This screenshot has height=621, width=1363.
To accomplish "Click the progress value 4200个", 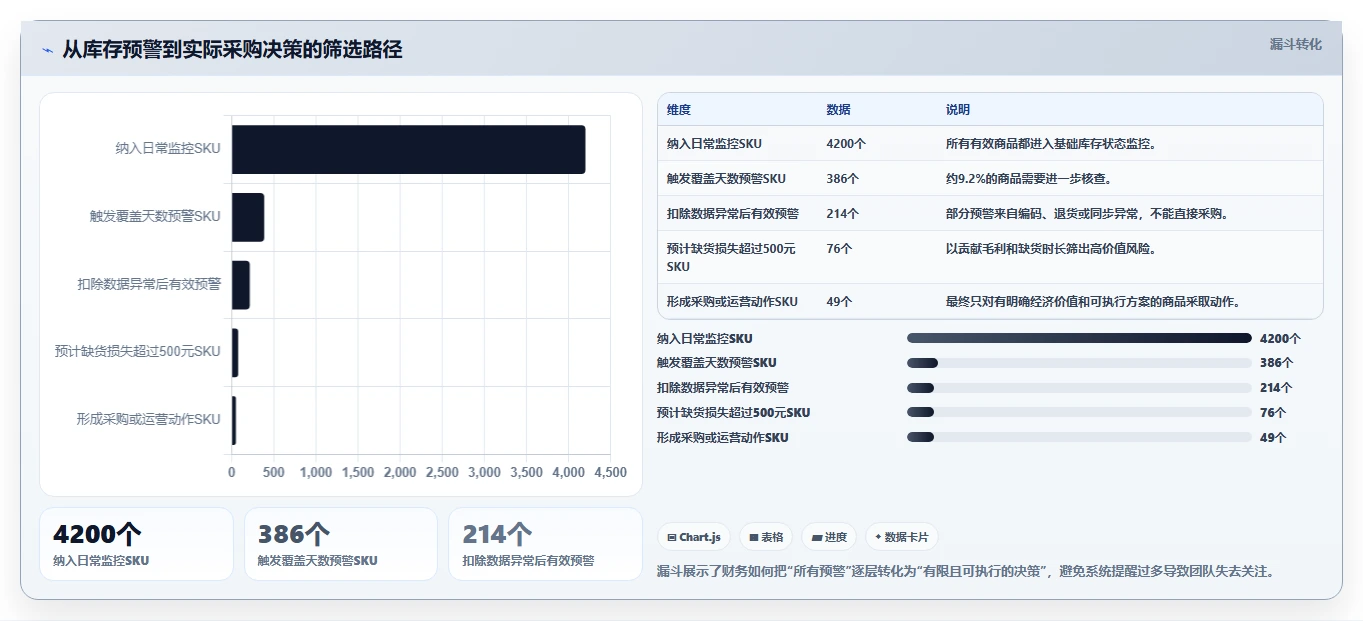I will tap(1280, 339).
